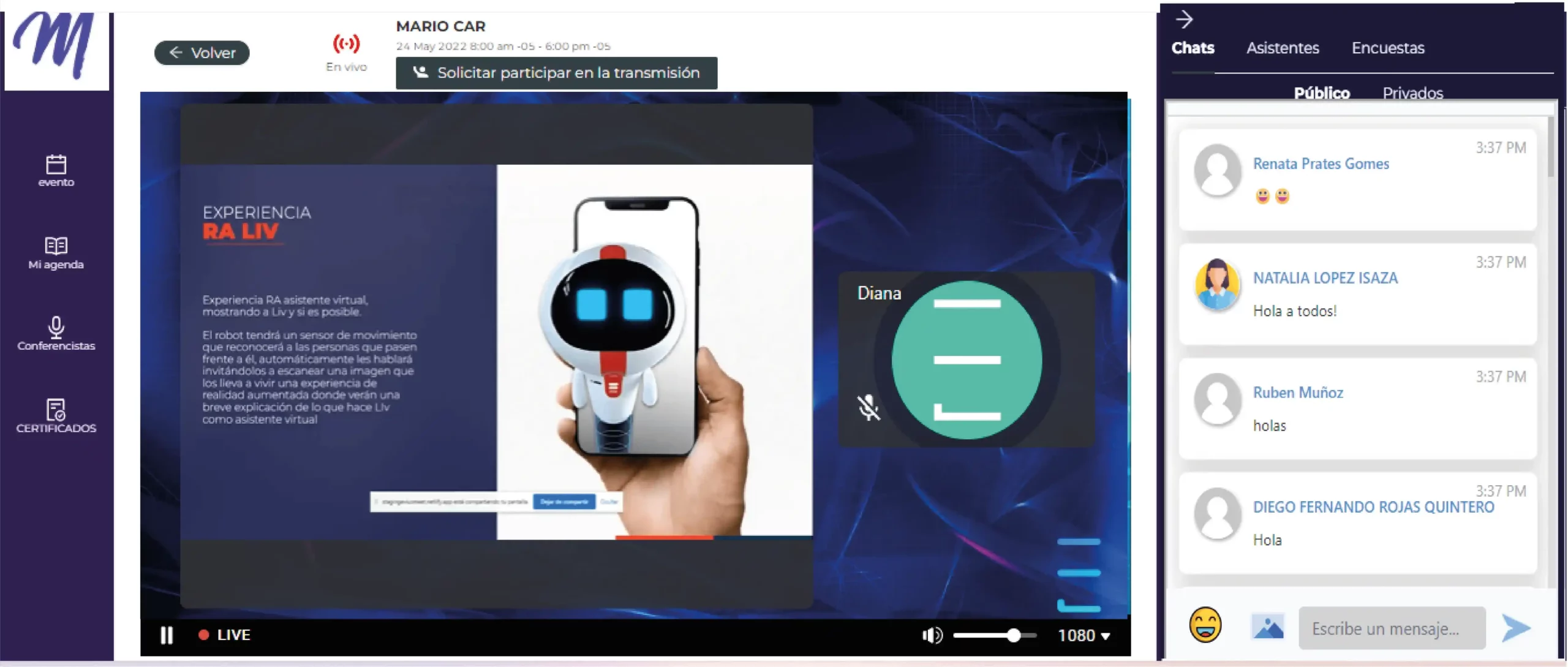Pause the live video stream
1568x667 pixels.
pyautogui.click(x=167, y=635)
